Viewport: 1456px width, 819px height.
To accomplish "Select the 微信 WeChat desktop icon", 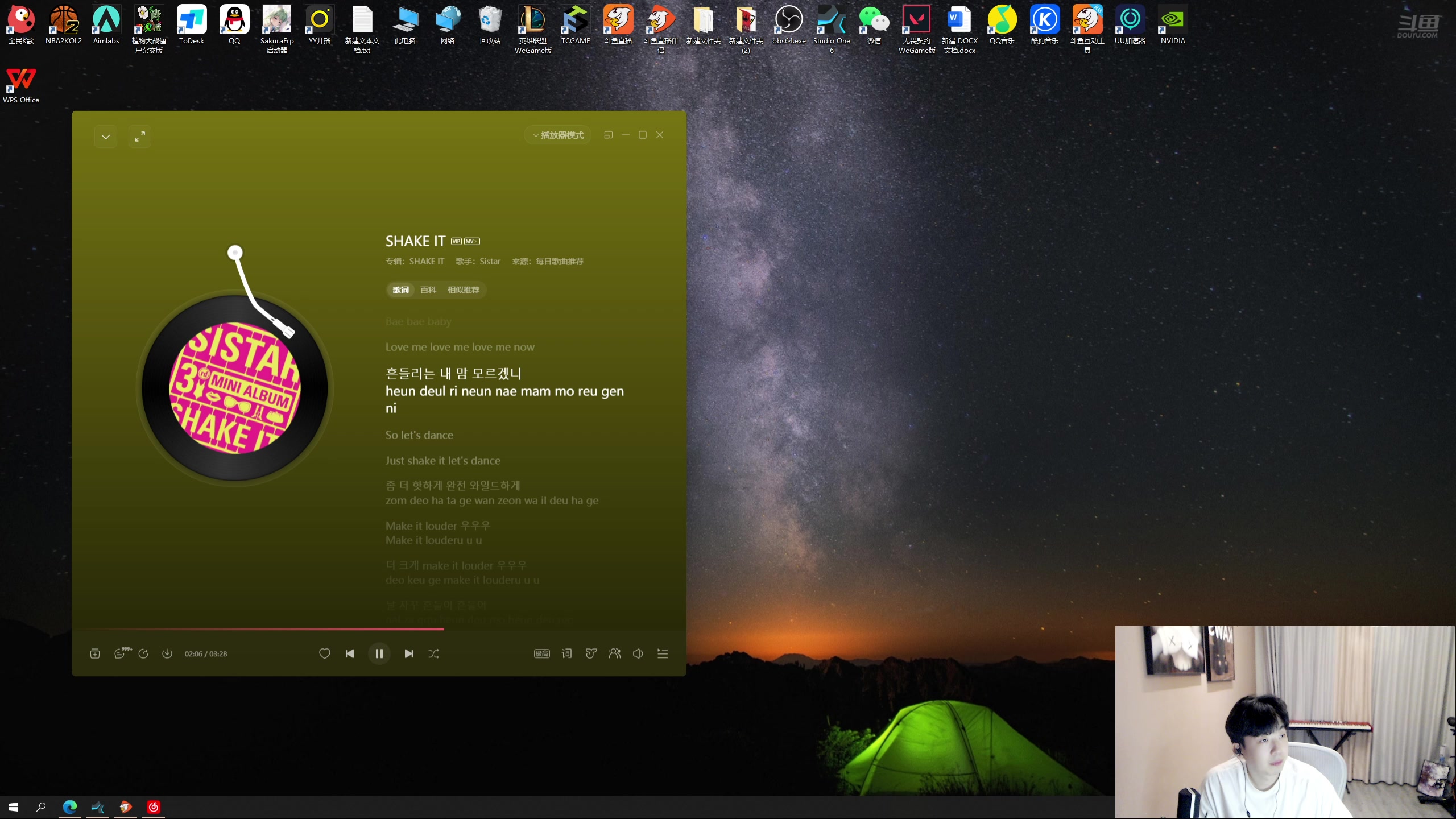I will [x=874, y=24].
